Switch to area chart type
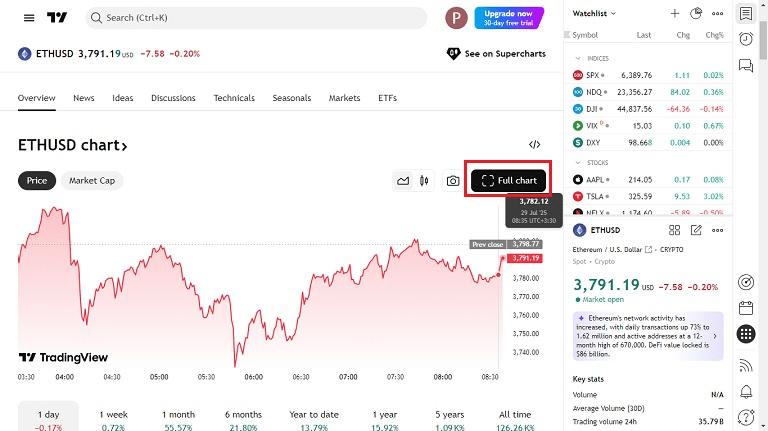Image resolution: width=768 pixels, height=431 pixels. click(x=403, y=181)
